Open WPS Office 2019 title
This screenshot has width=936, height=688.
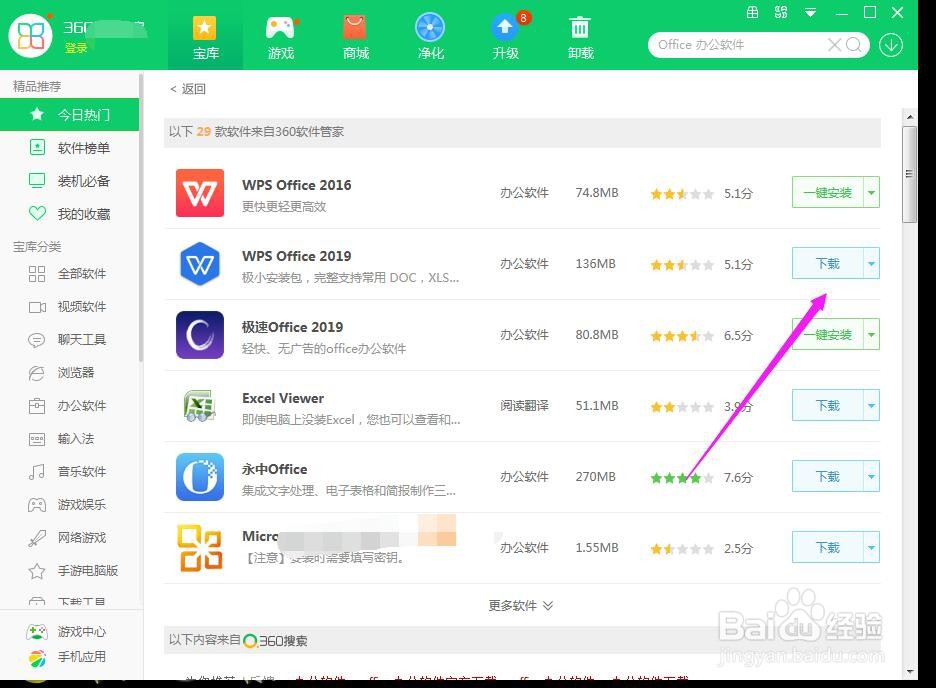[297, 256]
